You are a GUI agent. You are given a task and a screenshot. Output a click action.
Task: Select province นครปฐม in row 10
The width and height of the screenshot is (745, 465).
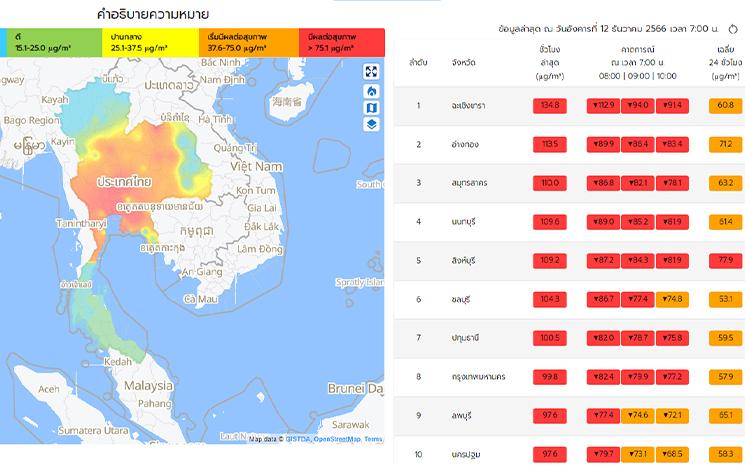(465, 455)
